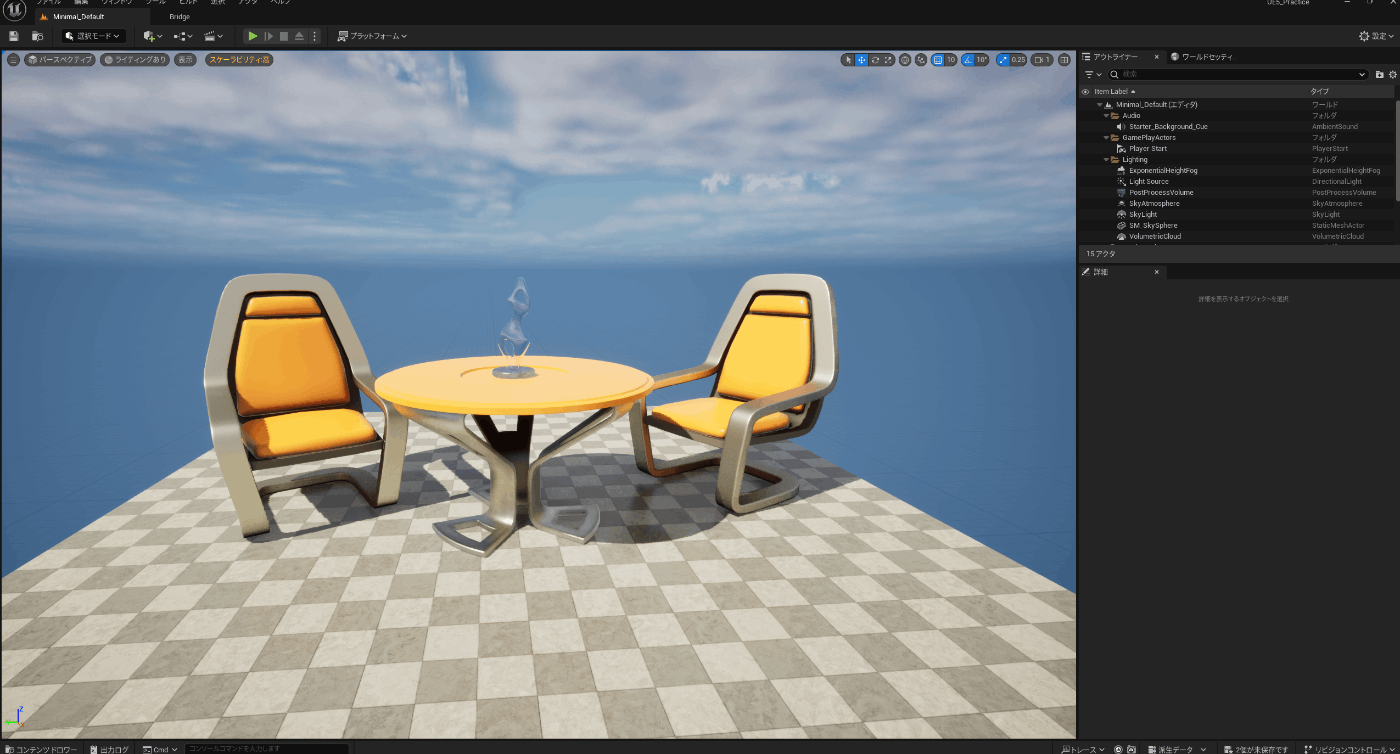
Task: Switch to the Minimal_Default tab
Action: pyautogui.click(x=91, y=16)
